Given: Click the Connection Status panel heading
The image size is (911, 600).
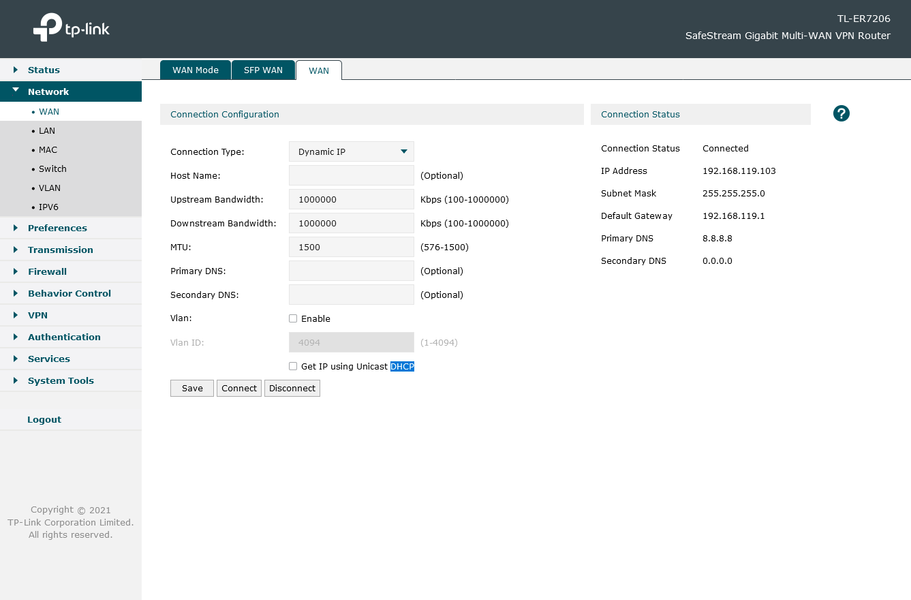Looking at the screenshot, I should coord(640,114).
